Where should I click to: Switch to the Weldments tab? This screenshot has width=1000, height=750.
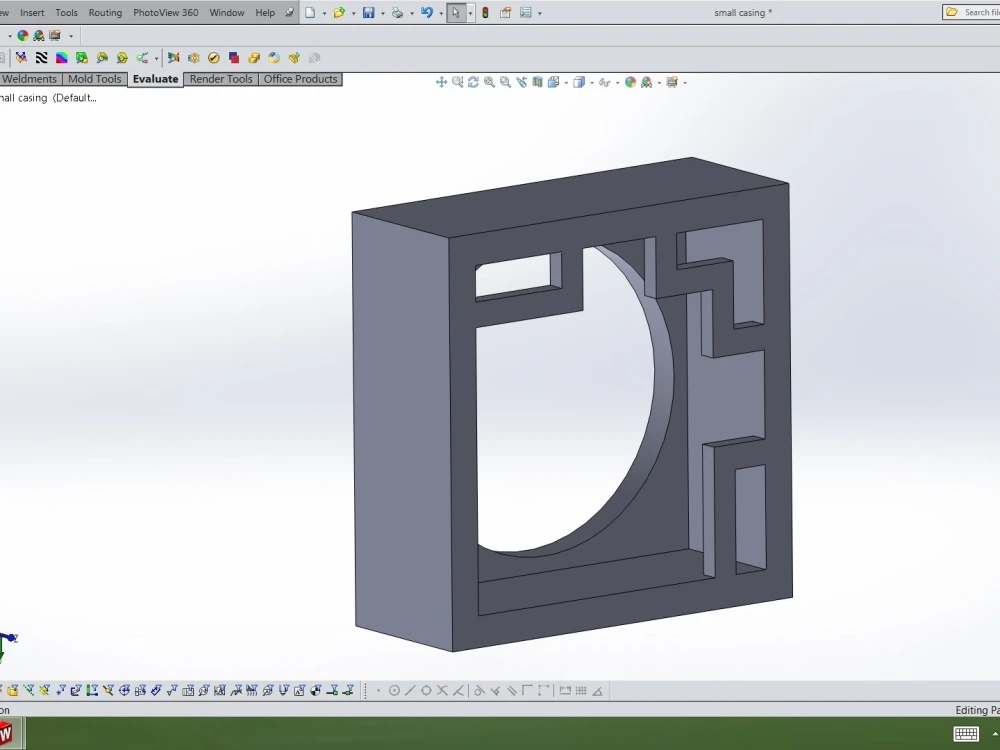tap(30, 79)
